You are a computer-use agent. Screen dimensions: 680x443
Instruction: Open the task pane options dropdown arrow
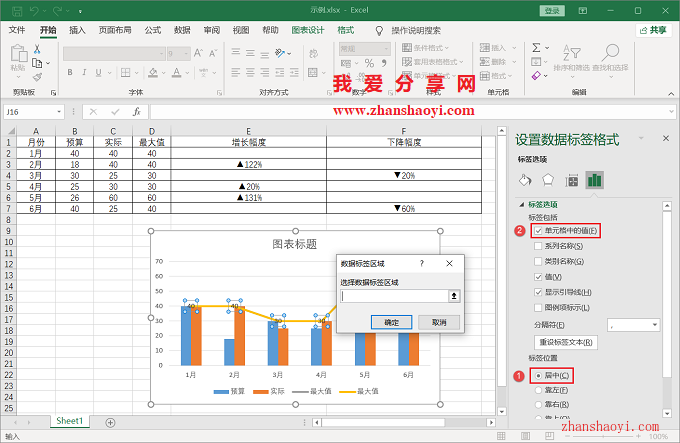pyautogui.click(x=641, y=138)
